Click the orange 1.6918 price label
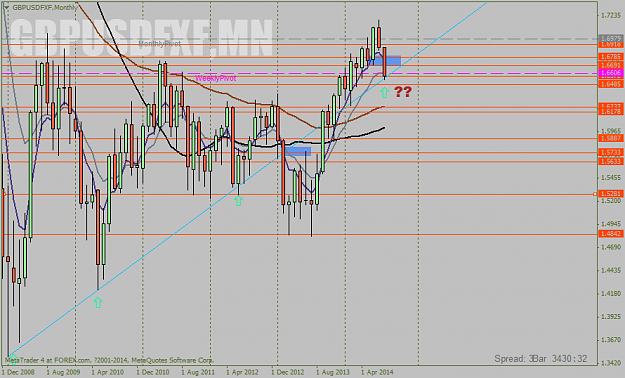Viewport: 625px width, 378px height. 611,45
